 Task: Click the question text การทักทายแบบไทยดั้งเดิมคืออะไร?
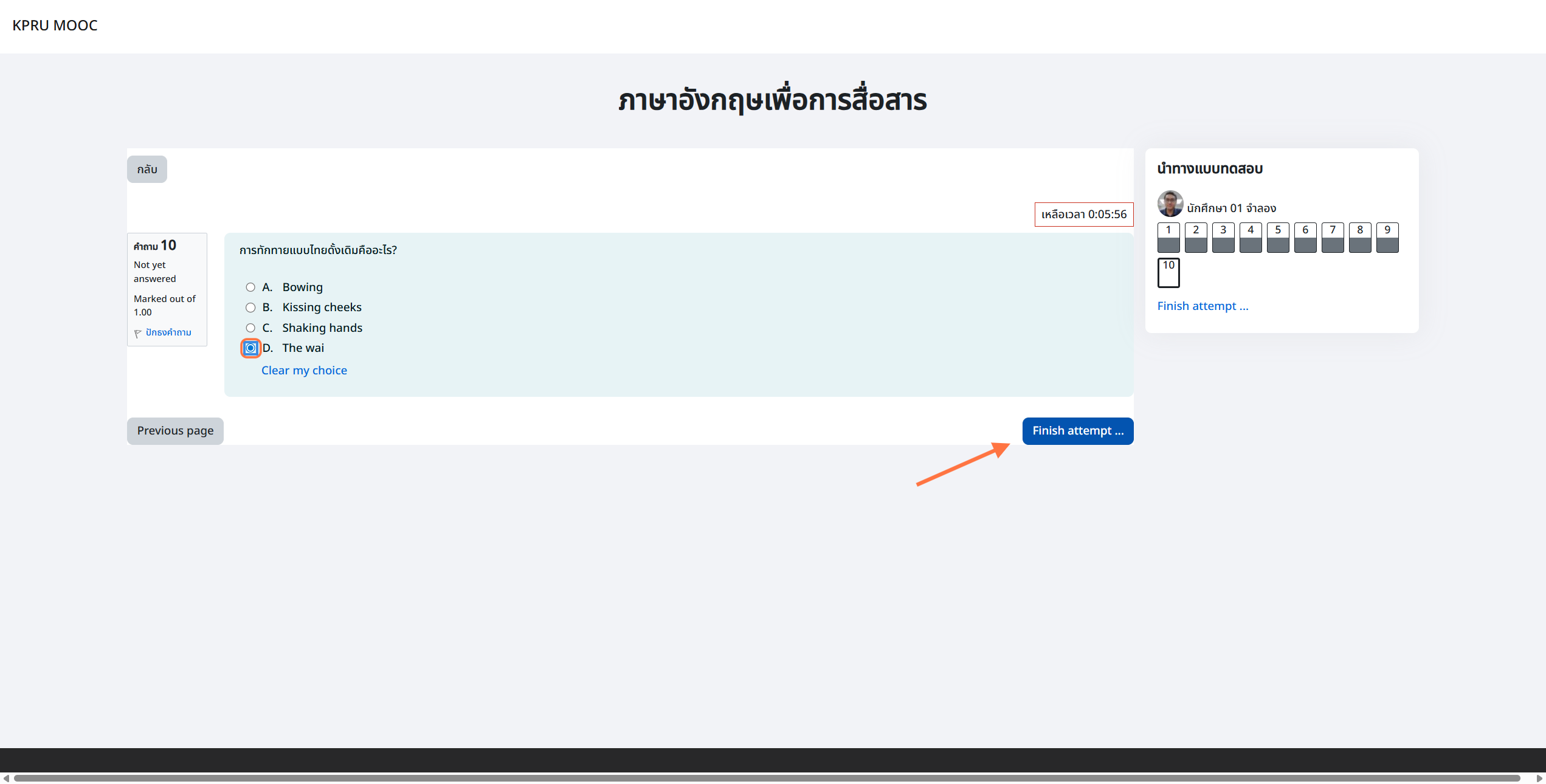[318, 250]
